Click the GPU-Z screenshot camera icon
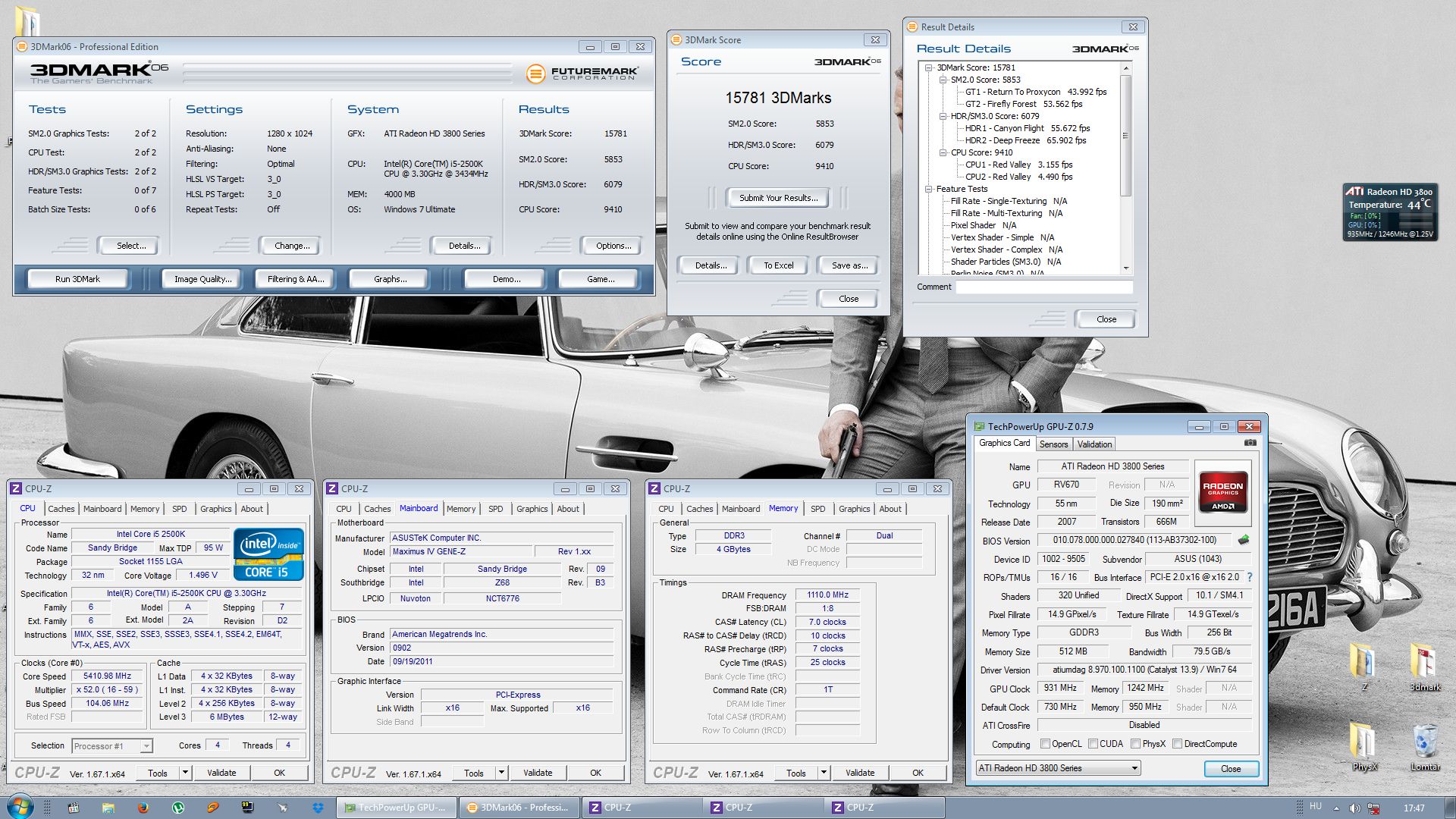Screen dimensions: 1456x819 pos(1250,443)
